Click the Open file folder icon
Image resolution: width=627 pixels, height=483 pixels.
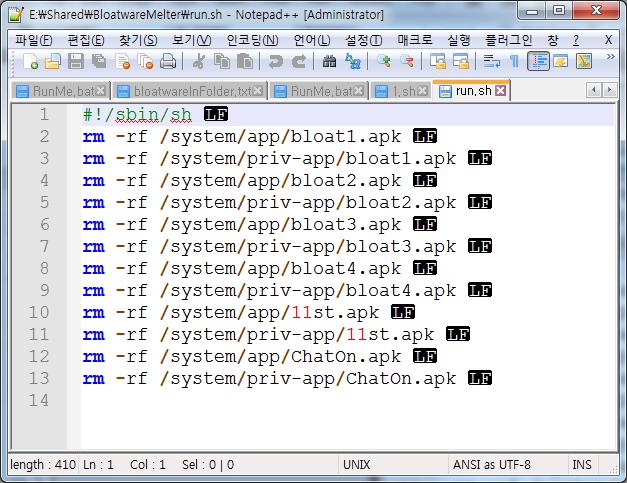[x=53, y=62]
